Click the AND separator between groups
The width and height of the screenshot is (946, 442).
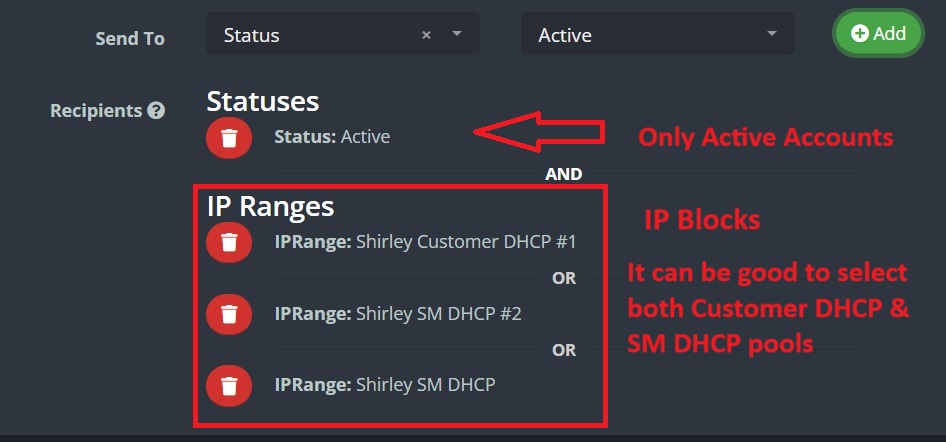click(563, 174)
